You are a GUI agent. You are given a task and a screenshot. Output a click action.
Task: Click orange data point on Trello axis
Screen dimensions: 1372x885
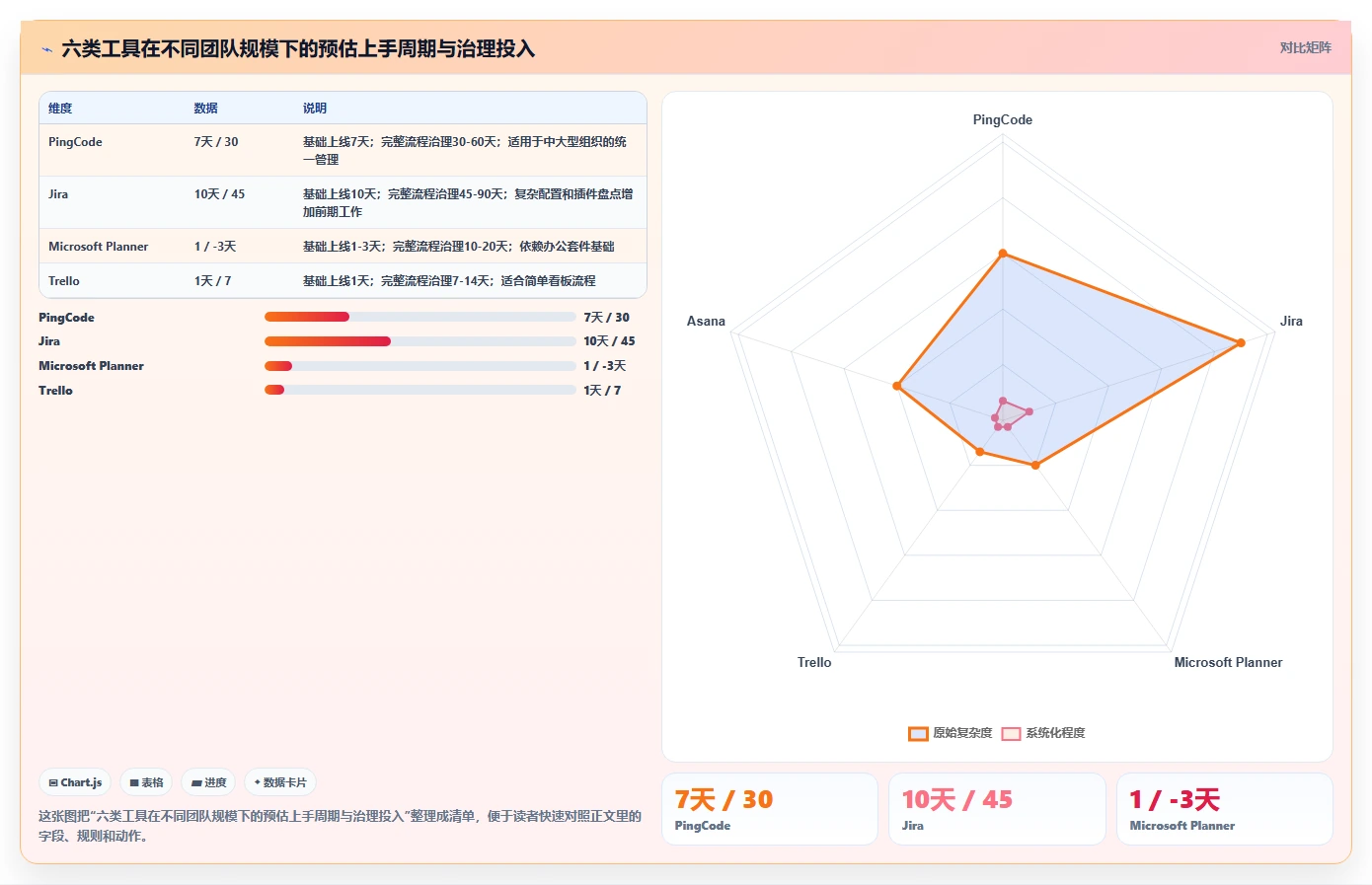click(979, 452)
